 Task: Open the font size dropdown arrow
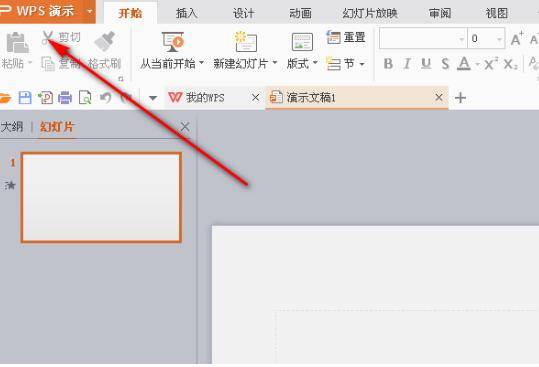(x=499, y=39)
